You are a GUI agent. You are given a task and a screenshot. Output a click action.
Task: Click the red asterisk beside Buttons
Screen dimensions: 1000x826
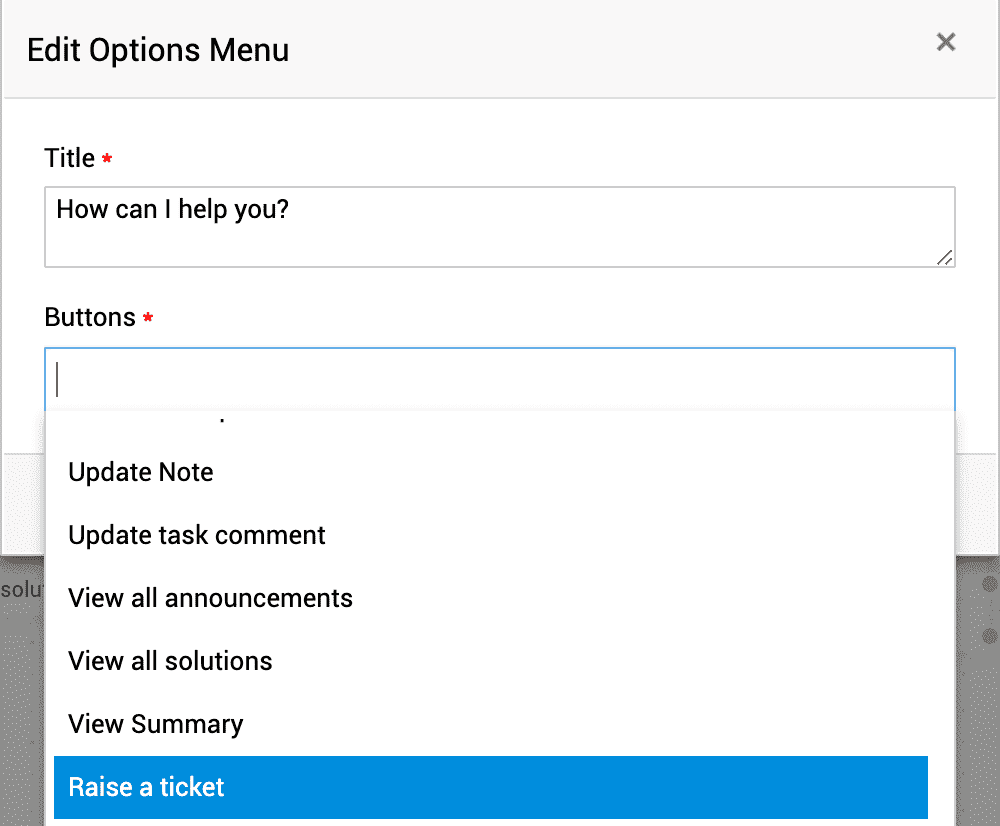[147, 318]
